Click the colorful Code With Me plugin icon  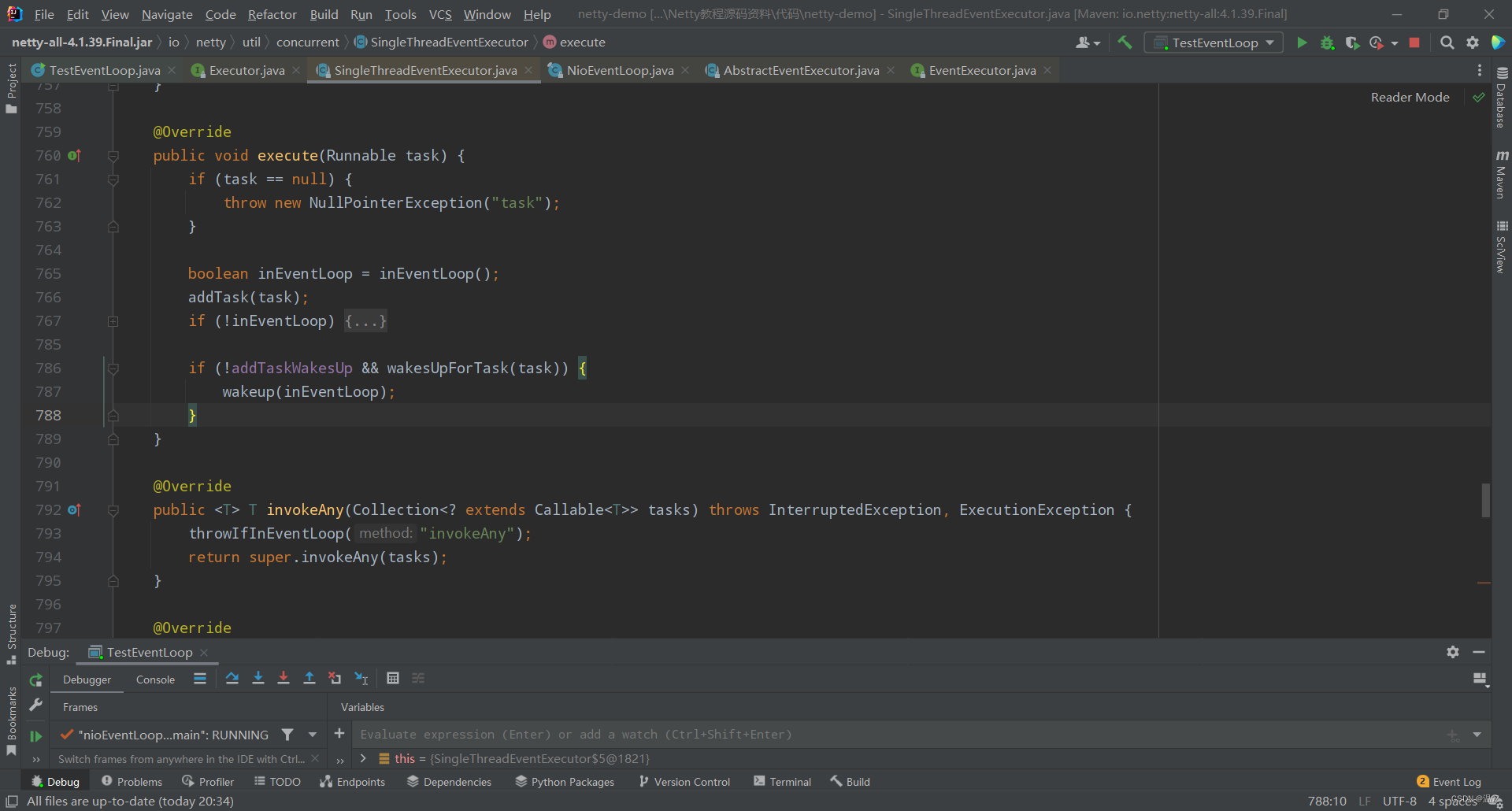coord(1498,43)
